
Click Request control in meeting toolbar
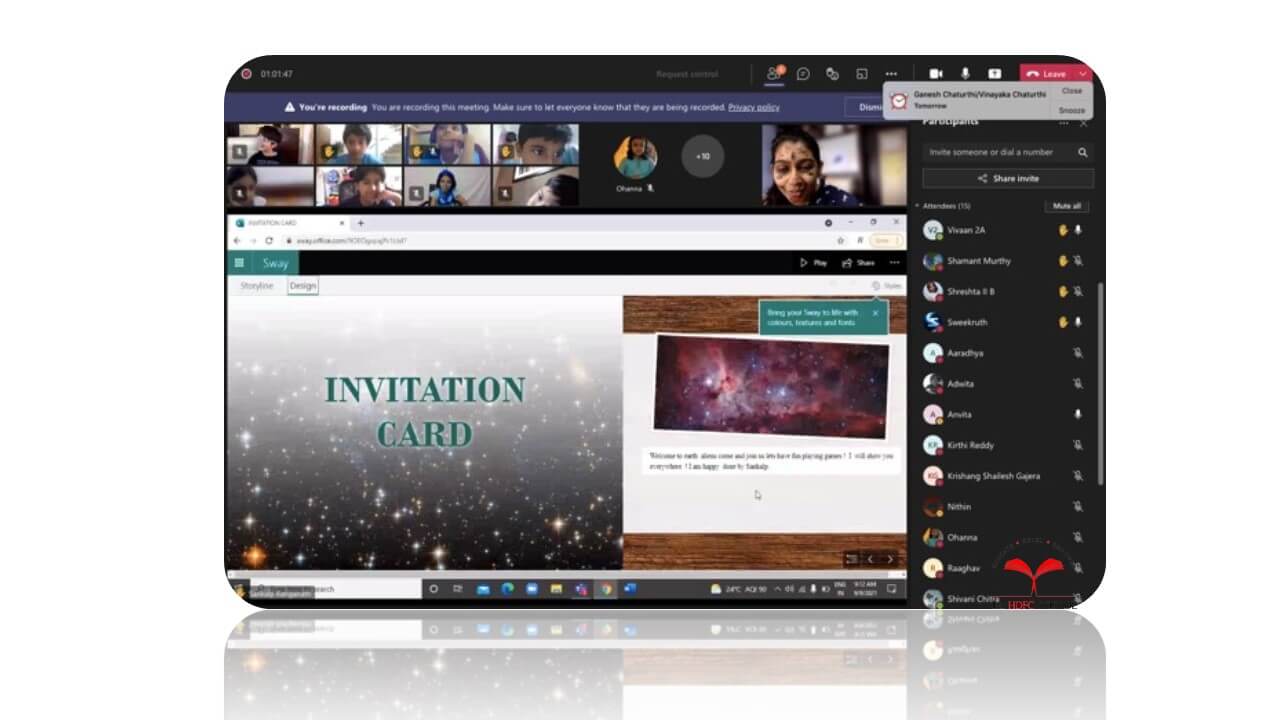coord(687,74)
